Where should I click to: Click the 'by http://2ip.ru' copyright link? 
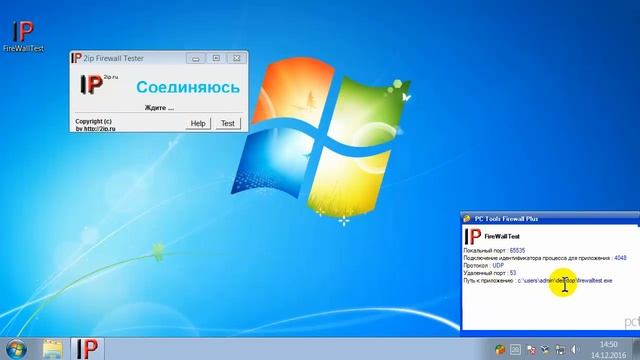95,129
